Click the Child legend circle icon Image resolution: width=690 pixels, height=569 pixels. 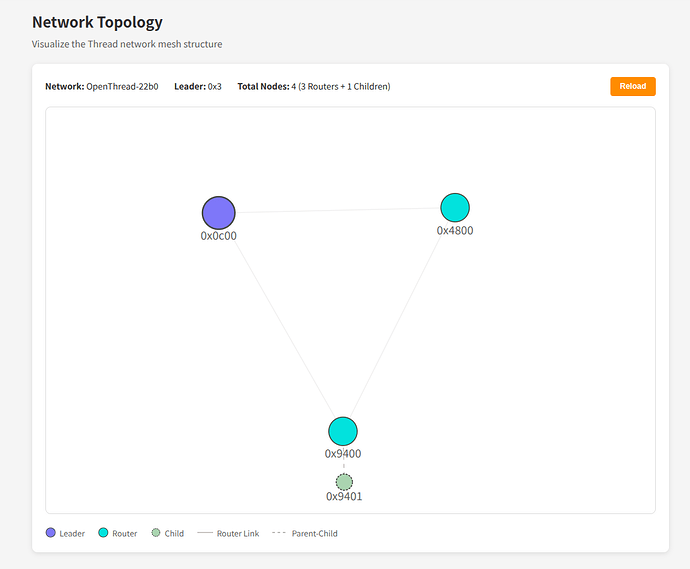tap(156, 533)
